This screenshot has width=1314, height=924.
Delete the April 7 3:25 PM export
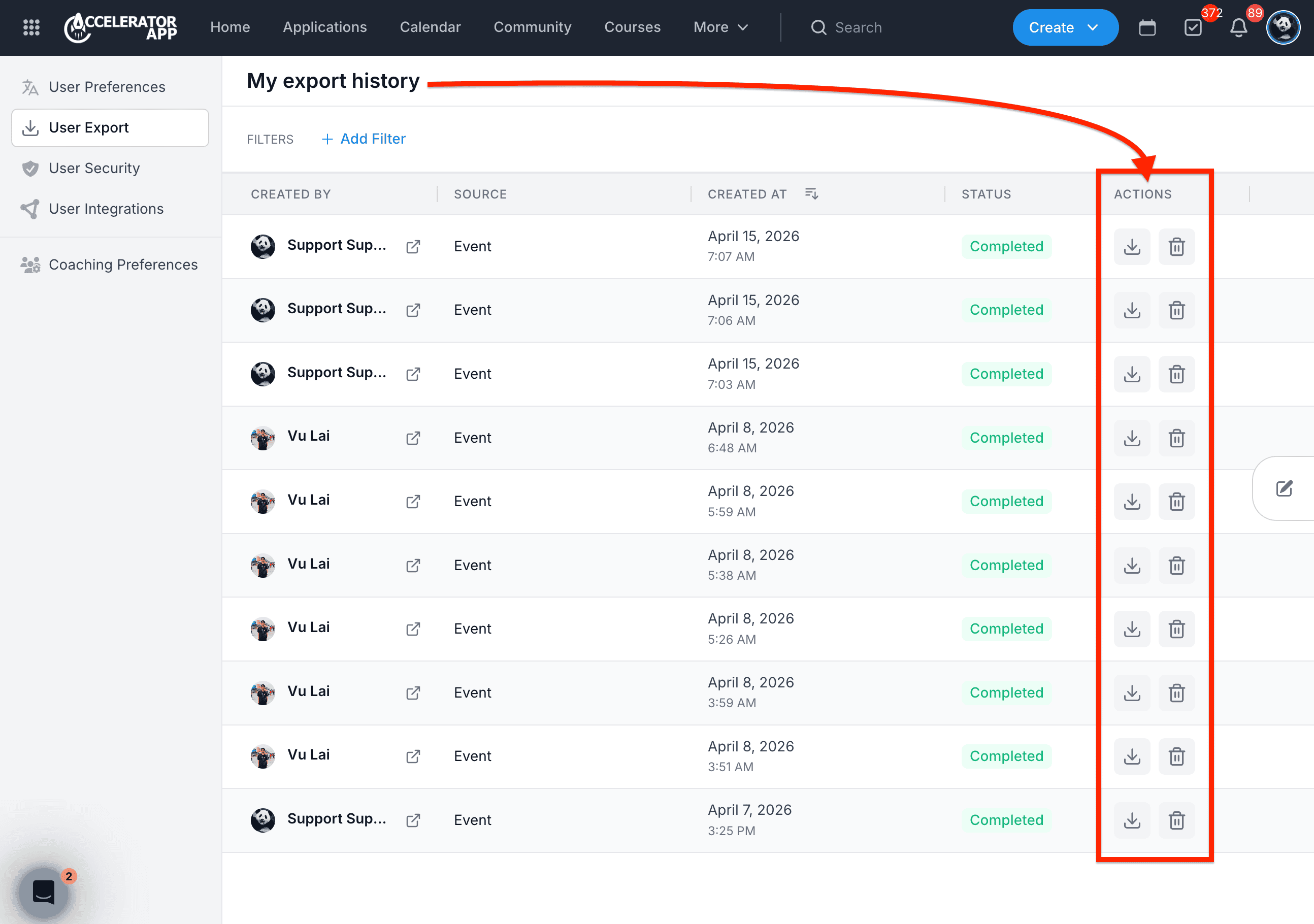tap(1176, 820)
